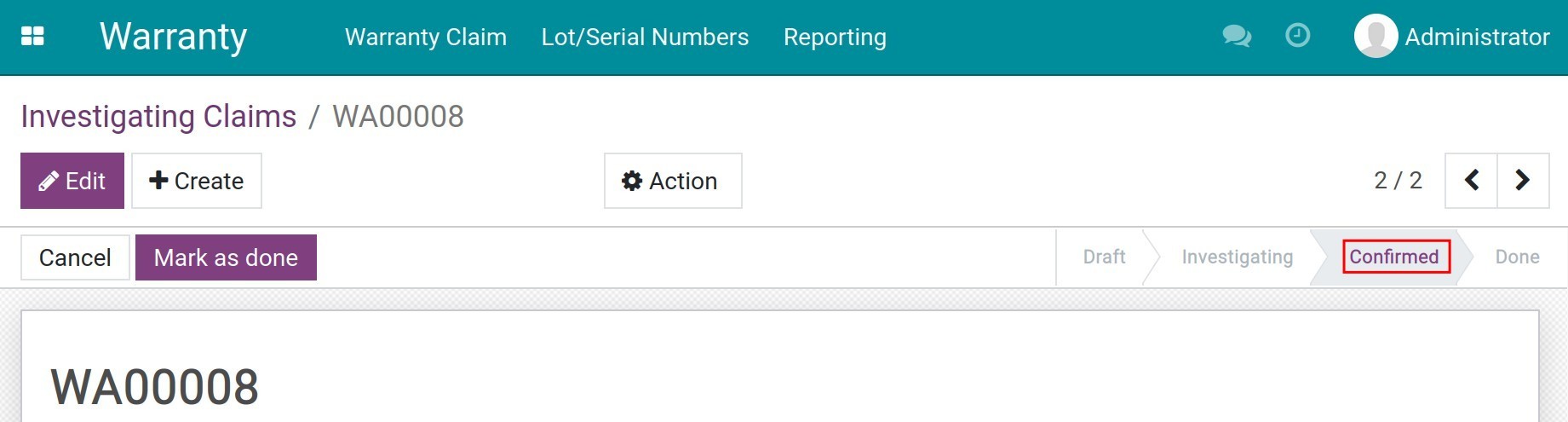The image size is (1568, 422).
Task: Open the conversations chat icon
Action: tap(1237, 36)
